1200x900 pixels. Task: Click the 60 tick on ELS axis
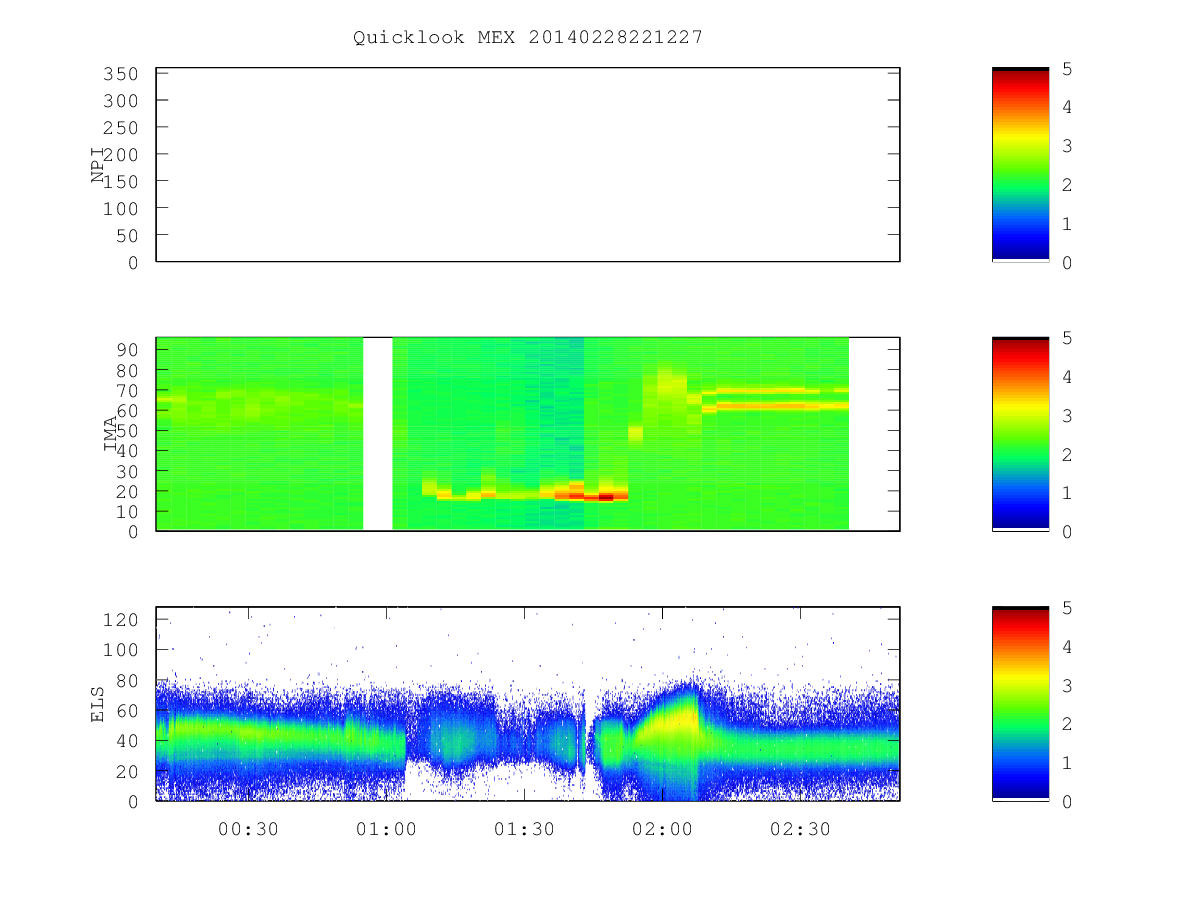(126, 711)
